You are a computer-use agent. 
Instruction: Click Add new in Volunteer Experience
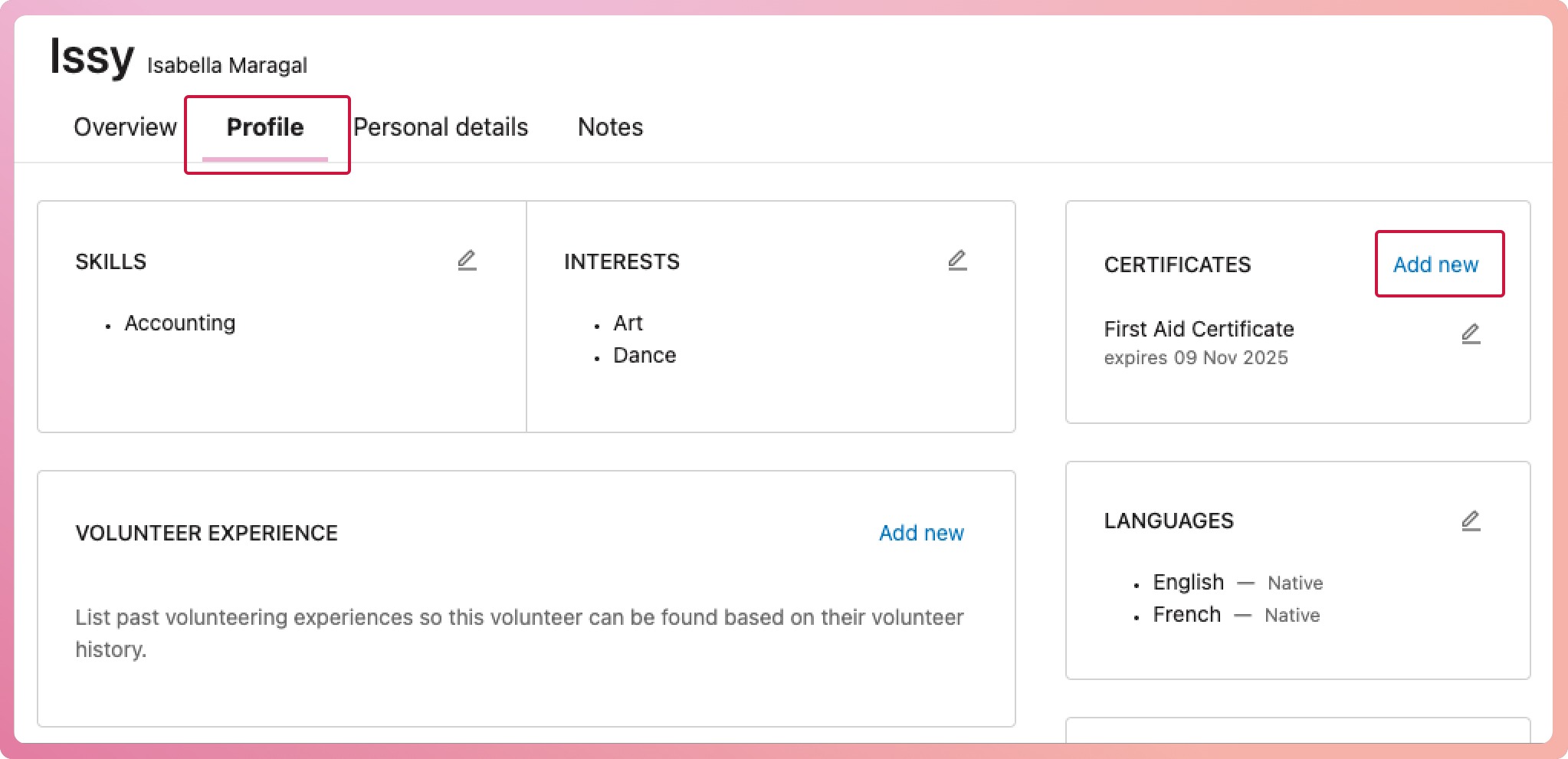point(921,533)
